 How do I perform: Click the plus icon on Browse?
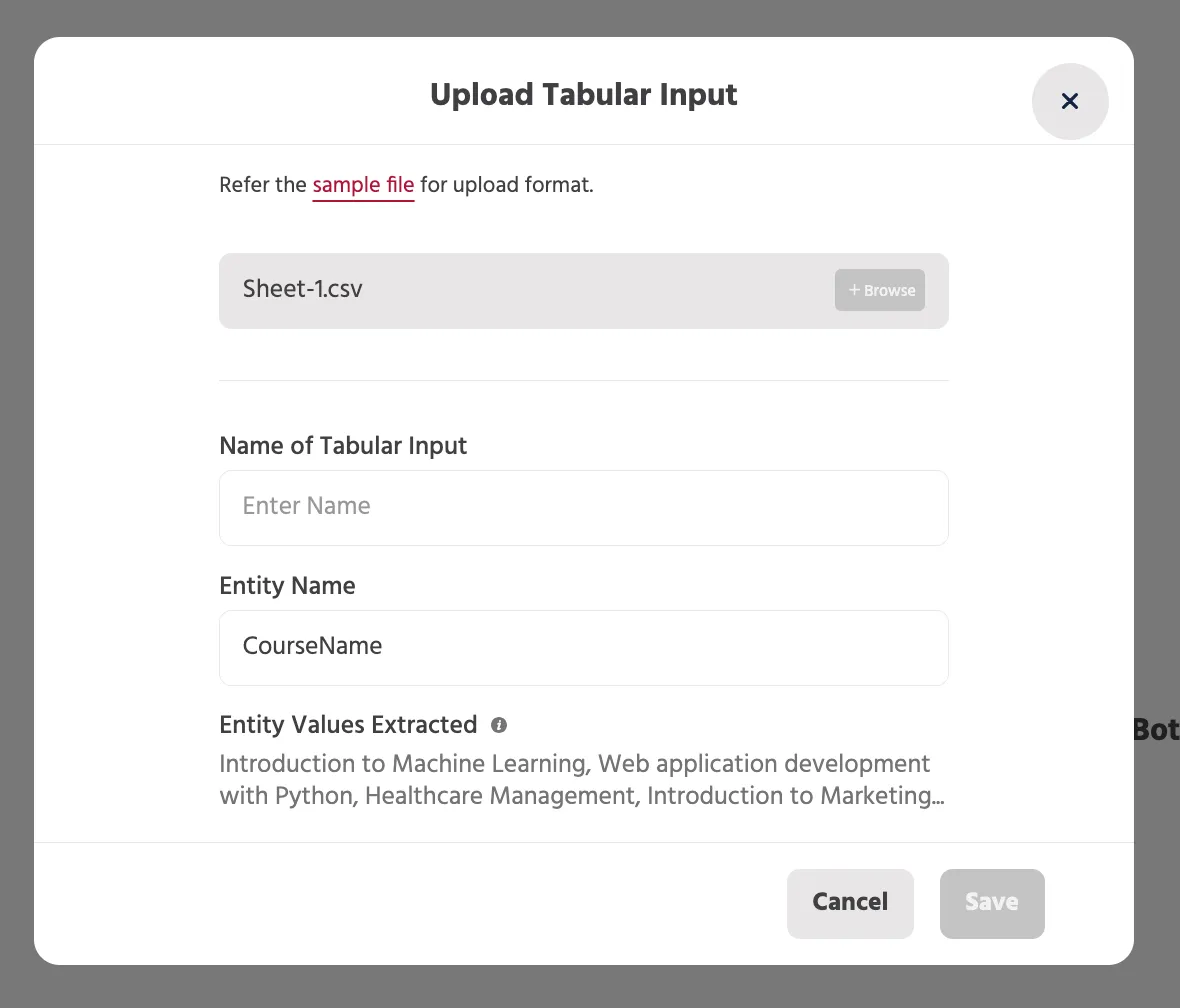tap(854, 290)
